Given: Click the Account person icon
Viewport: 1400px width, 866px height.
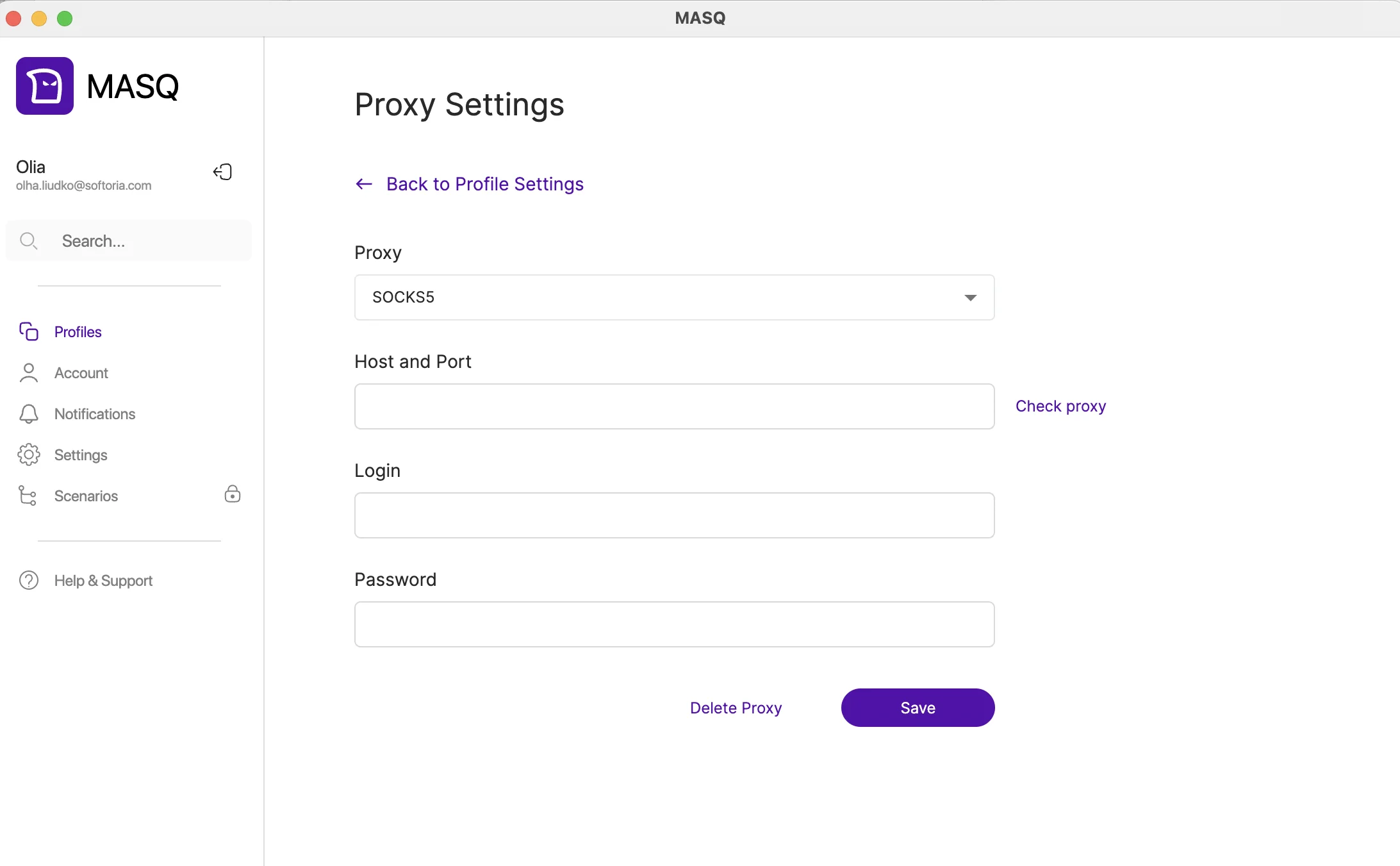Looking at the screenshot, I should (29, 372).
